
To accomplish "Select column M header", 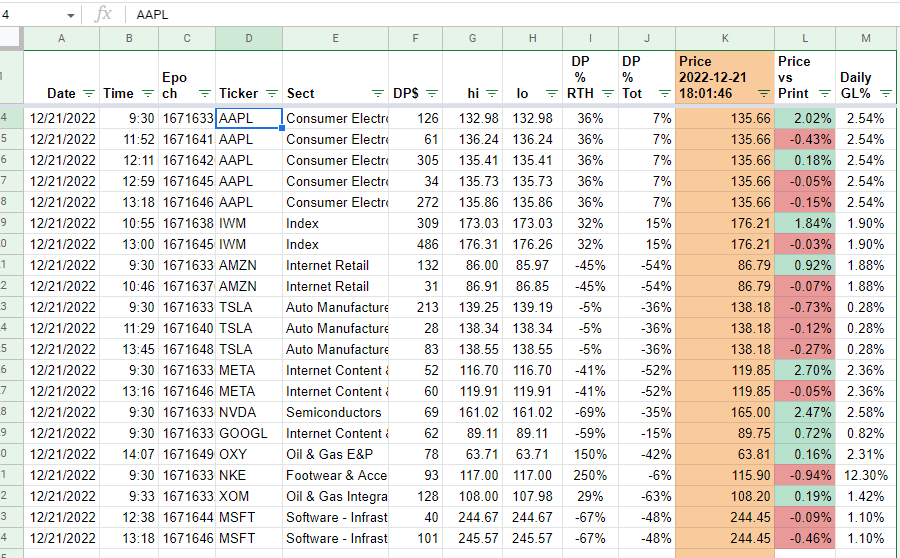I will 866,38.
